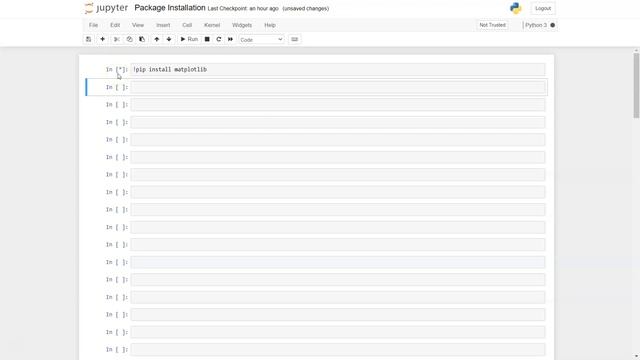Open the Cell menu

pyautogui.click(x=187, y=25)
